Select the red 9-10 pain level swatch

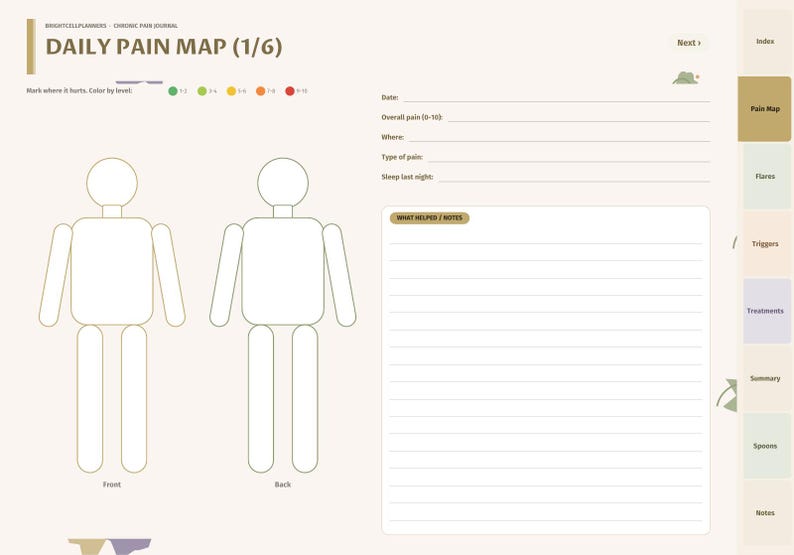click(x=290, y=91)
